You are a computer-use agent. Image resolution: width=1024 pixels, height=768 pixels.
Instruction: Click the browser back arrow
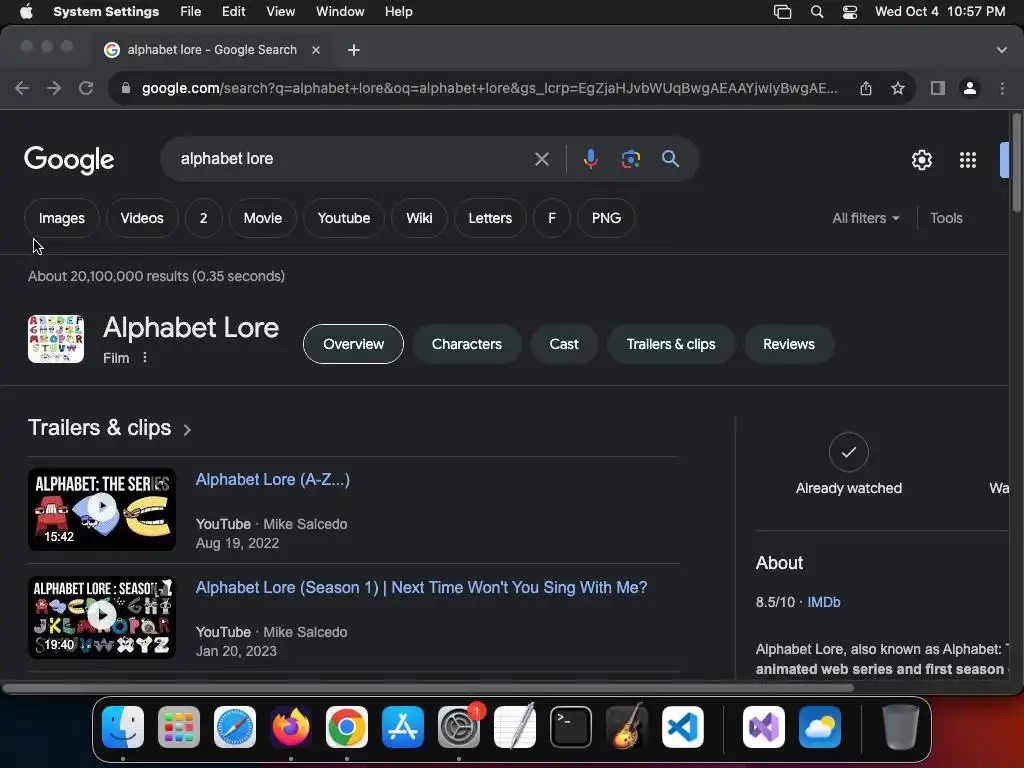pos(22,88)
